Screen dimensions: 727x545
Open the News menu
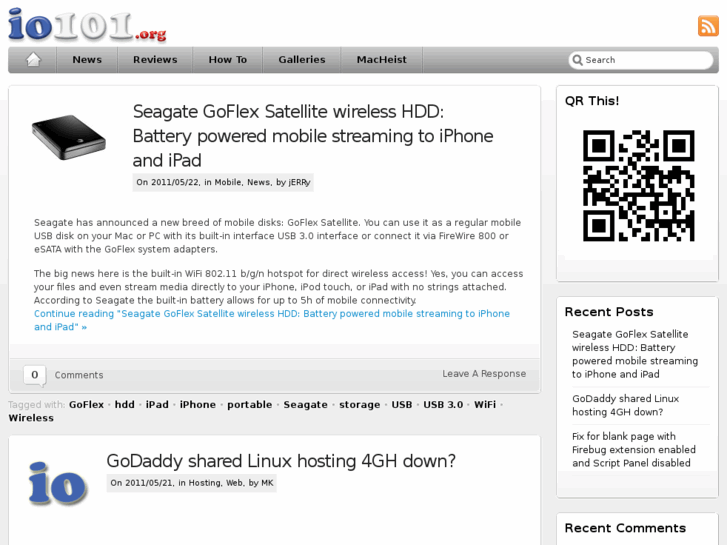click(87, 60)
